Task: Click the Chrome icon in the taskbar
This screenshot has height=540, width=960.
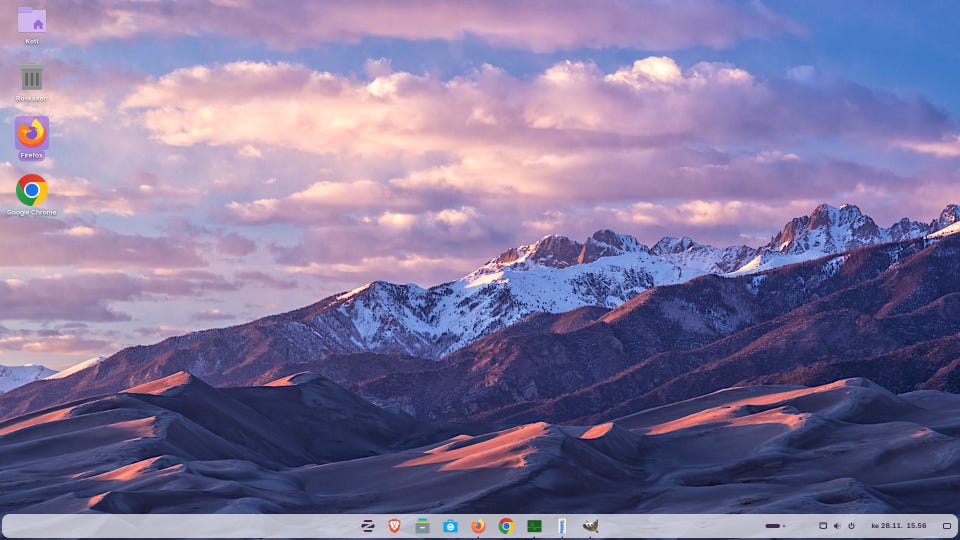Action: [506, 526]
